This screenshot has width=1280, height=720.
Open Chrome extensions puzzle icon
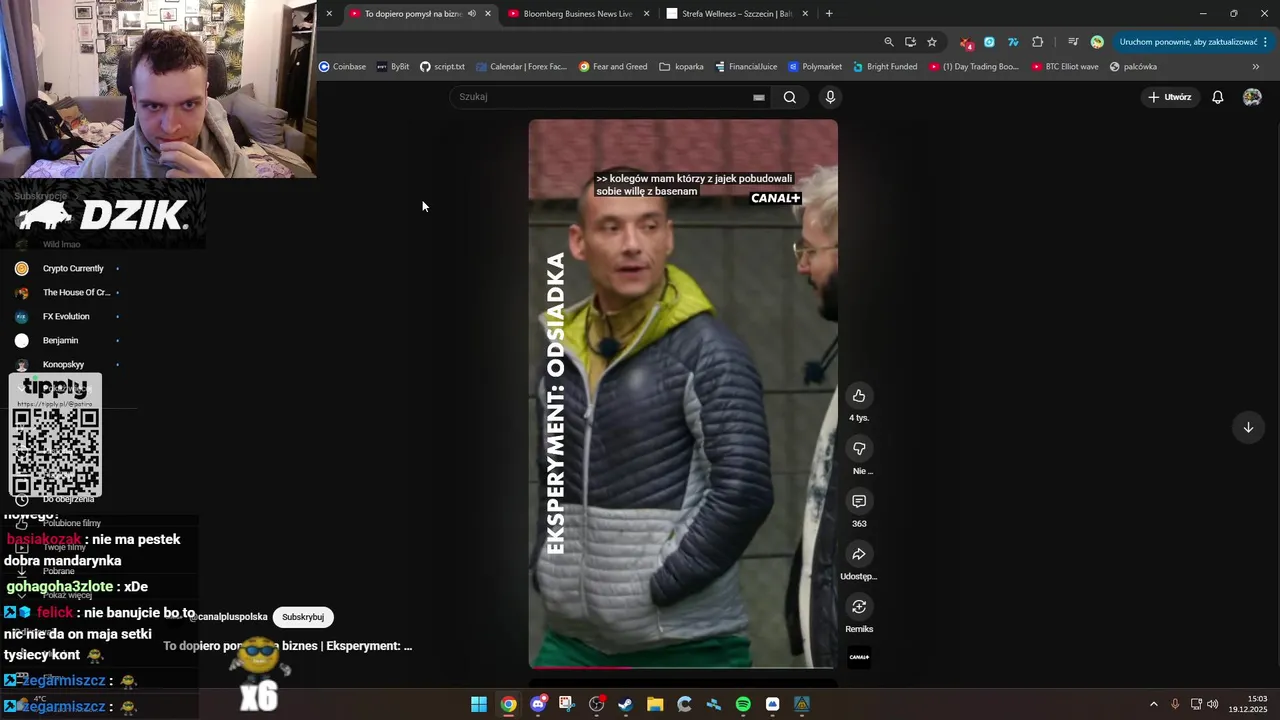point(1037,42)
